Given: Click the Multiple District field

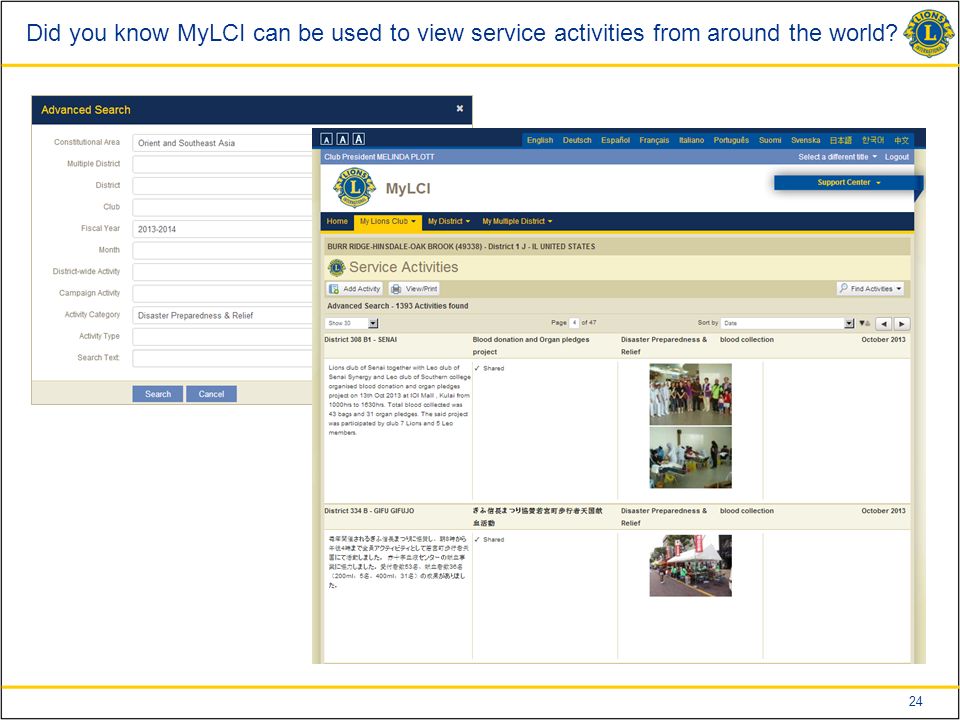Looking at the screenshot, I should pos(222,164).
